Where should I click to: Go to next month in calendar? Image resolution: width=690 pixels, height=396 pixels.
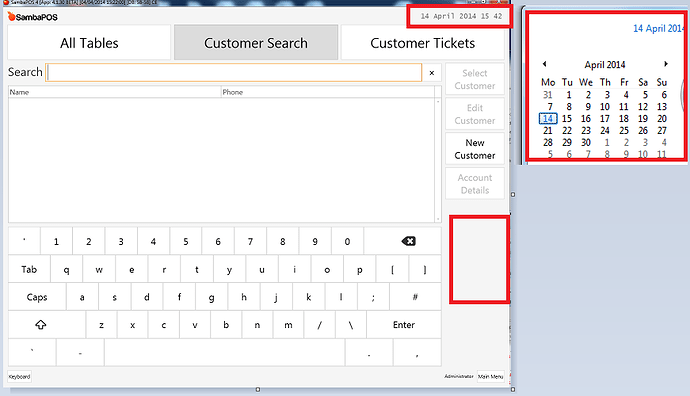click(x=666, y=64)
